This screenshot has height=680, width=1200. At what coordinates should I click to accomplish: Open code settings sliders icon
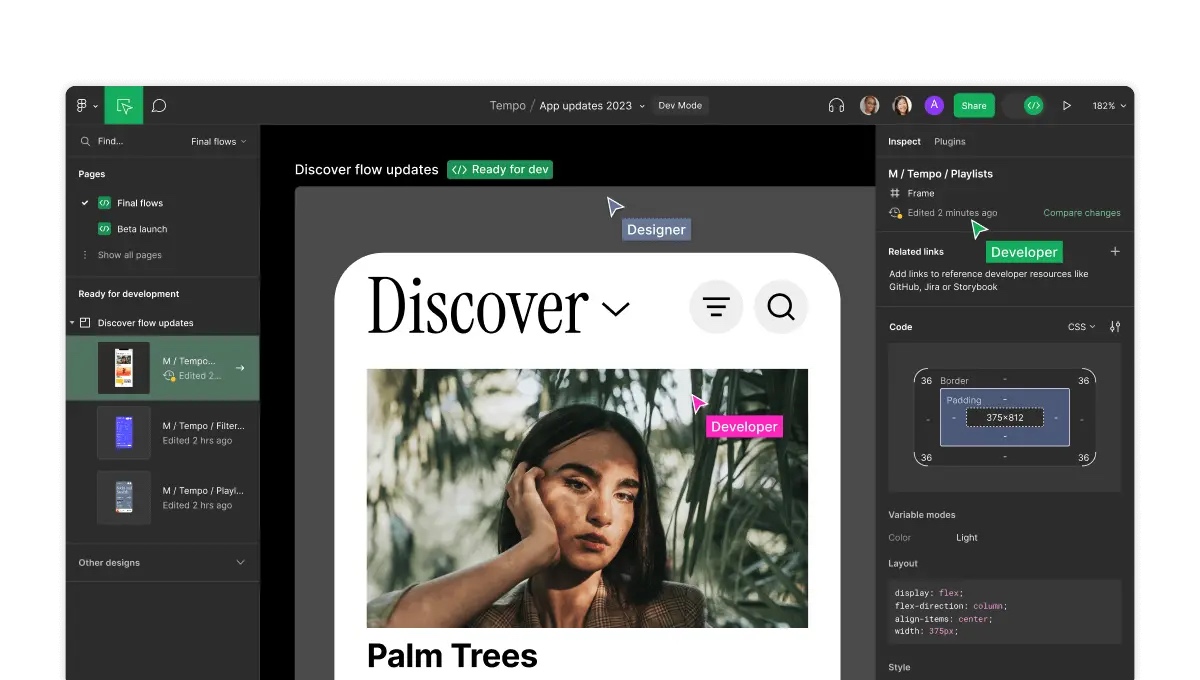(1115, 327)
